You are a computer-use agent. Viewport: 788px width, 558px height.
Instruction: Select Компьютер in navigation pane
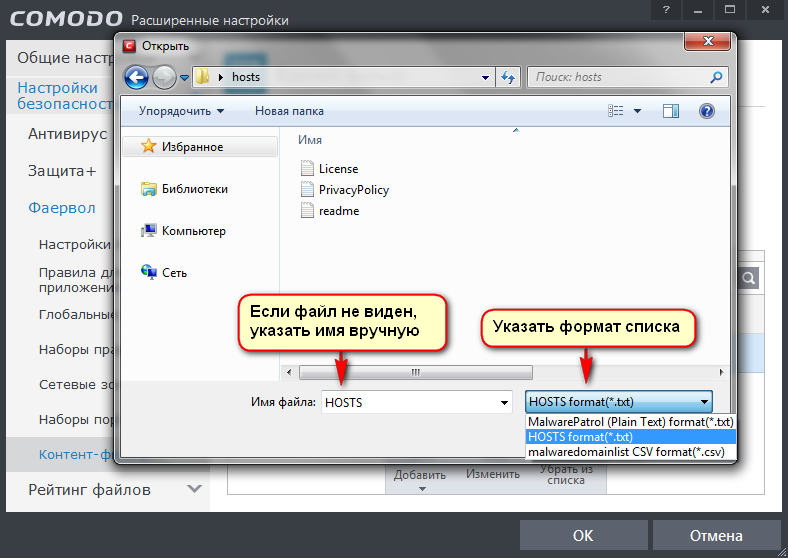193,231
